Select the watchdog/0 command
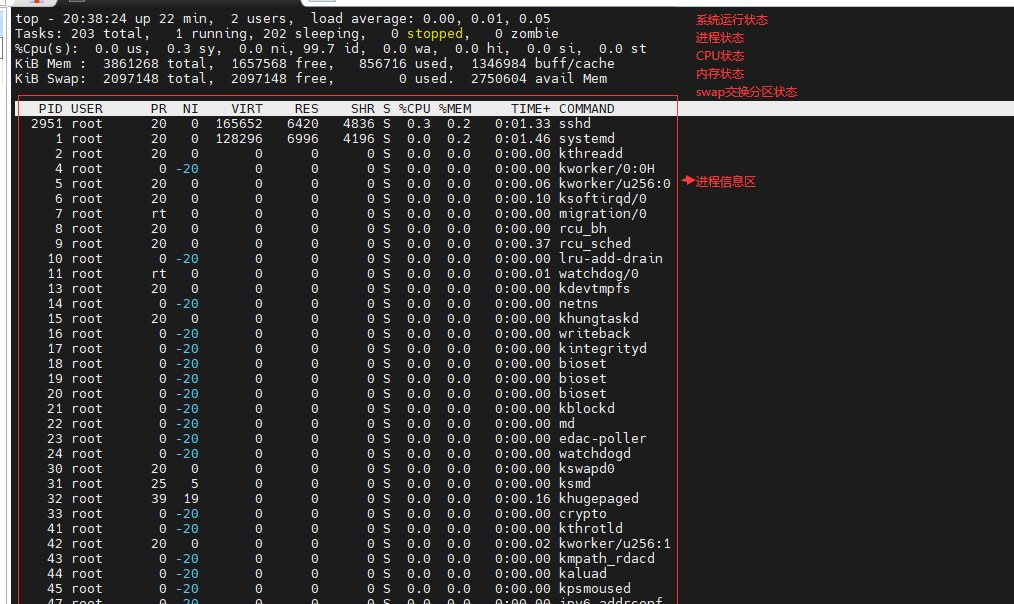The width and height of the screenshot is (1014, 604). (x=599, y=274)
